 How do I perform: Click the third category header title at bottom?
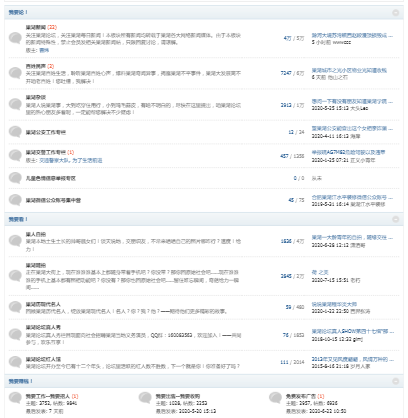coord(20,381)
